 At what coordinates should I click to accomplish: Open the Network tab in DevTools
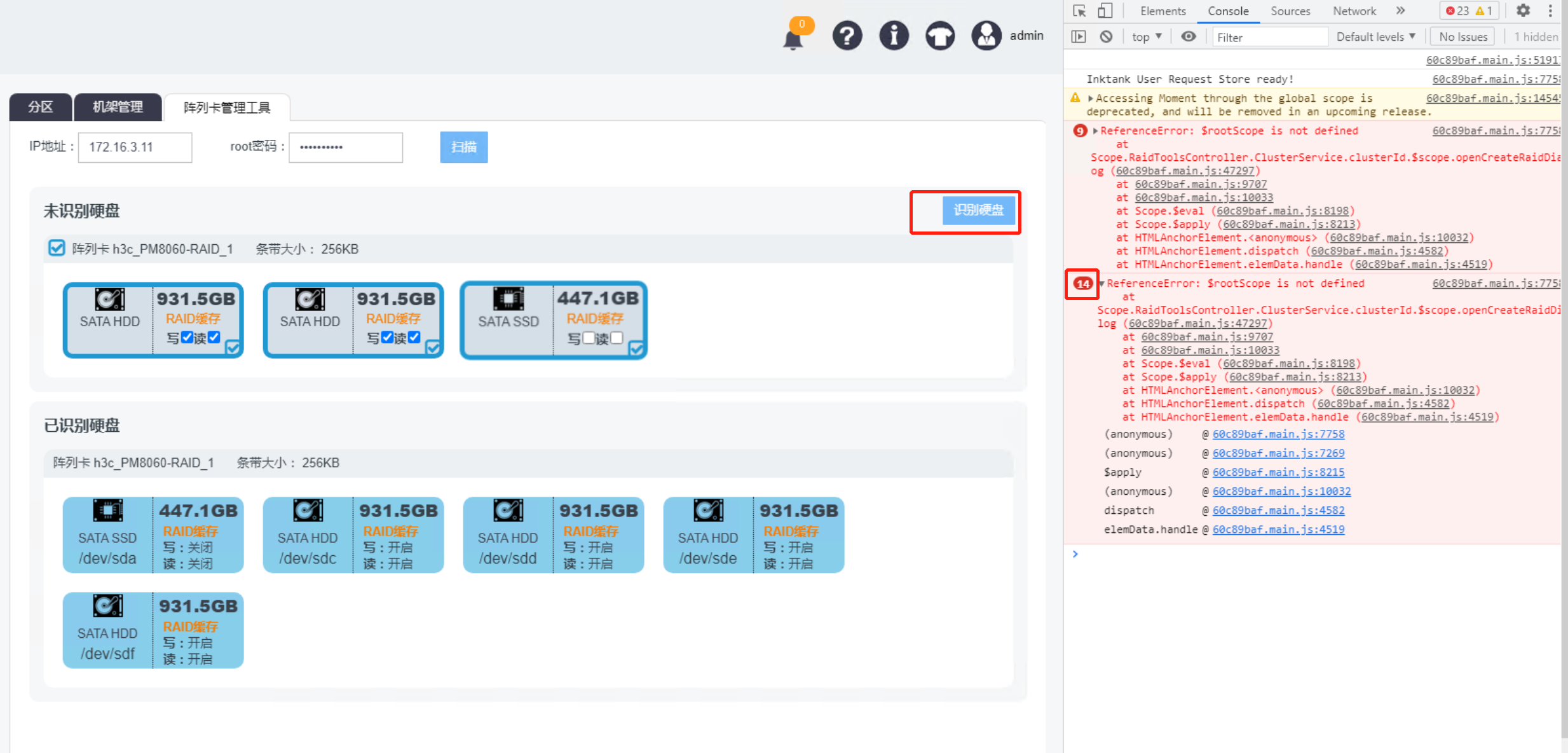[x=1354, y=11]
